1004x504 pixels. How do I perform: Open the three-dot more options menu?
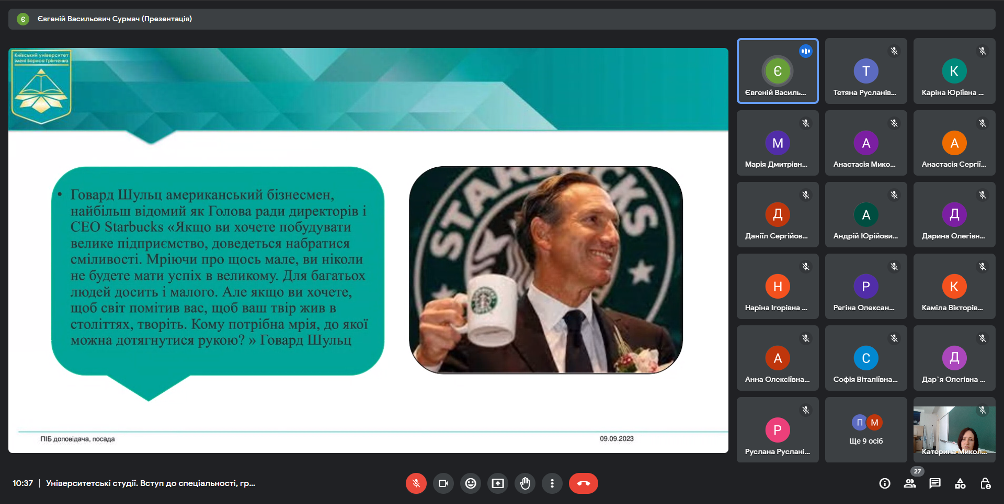[x=551, y=483]
